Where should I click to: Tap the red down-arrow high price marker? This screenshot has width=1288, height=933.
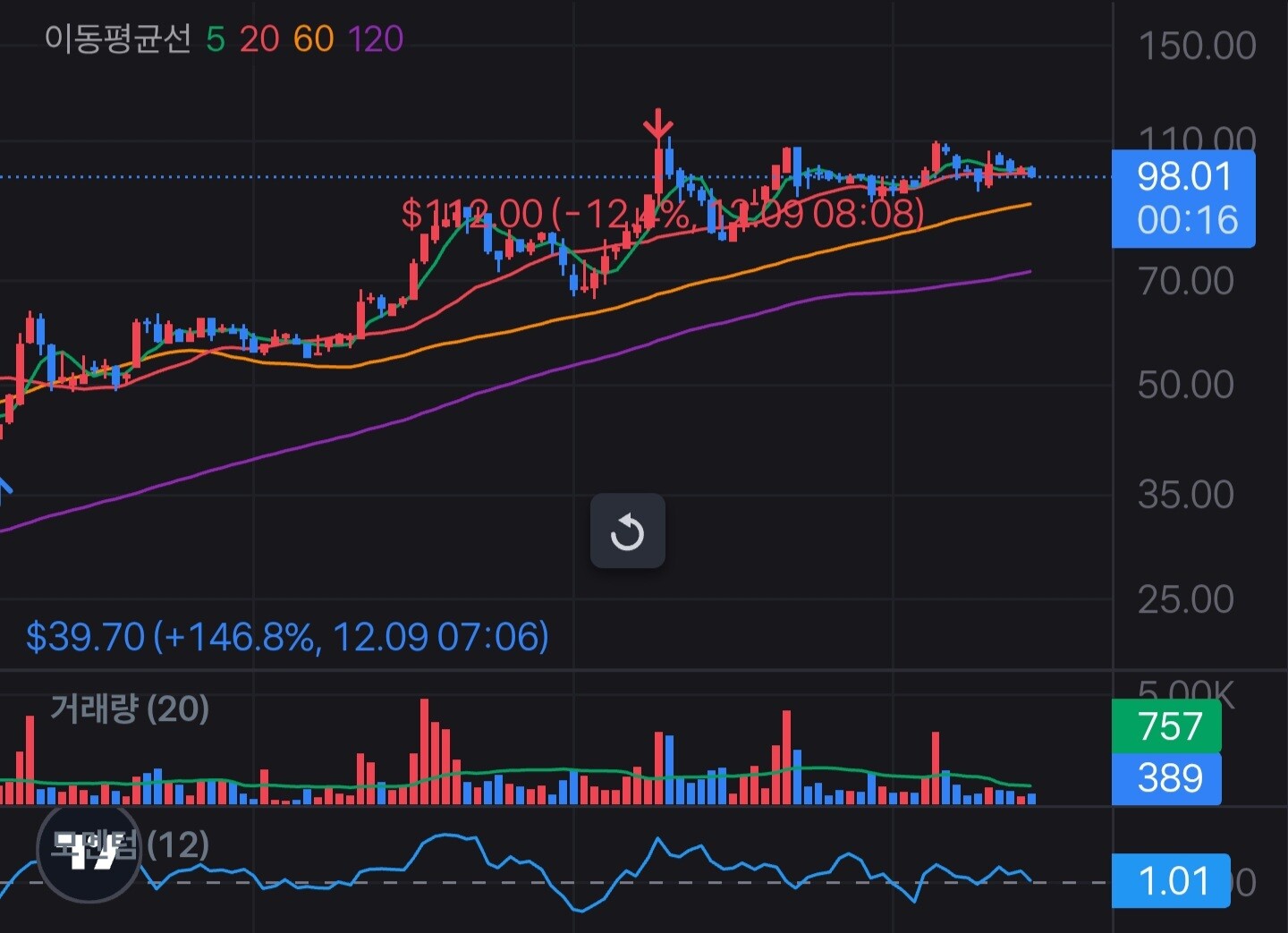point(658,125)
